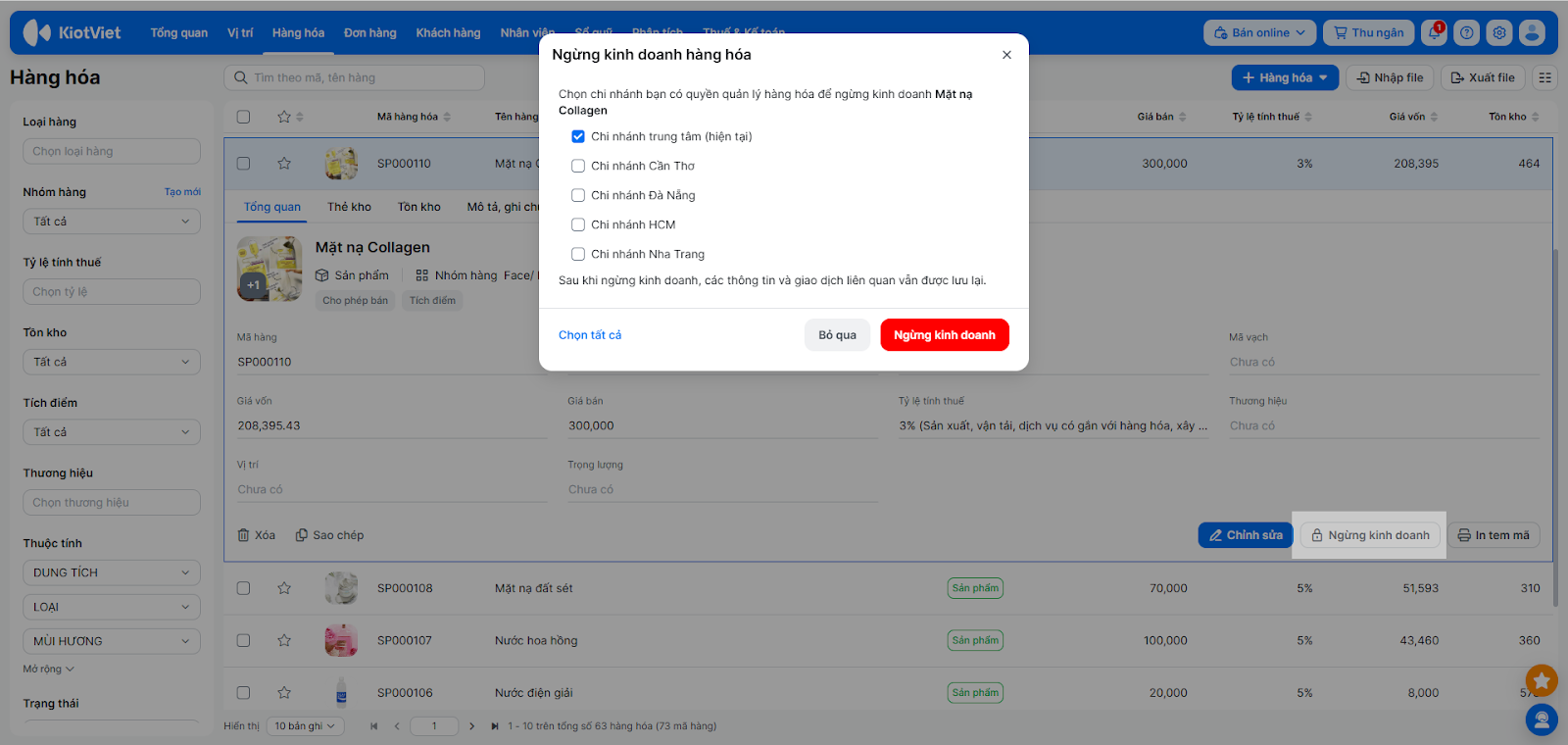This screenshot has height=745, width=1568.
Task: Star the SP000108 product as favorite
Action: point(284,588)
